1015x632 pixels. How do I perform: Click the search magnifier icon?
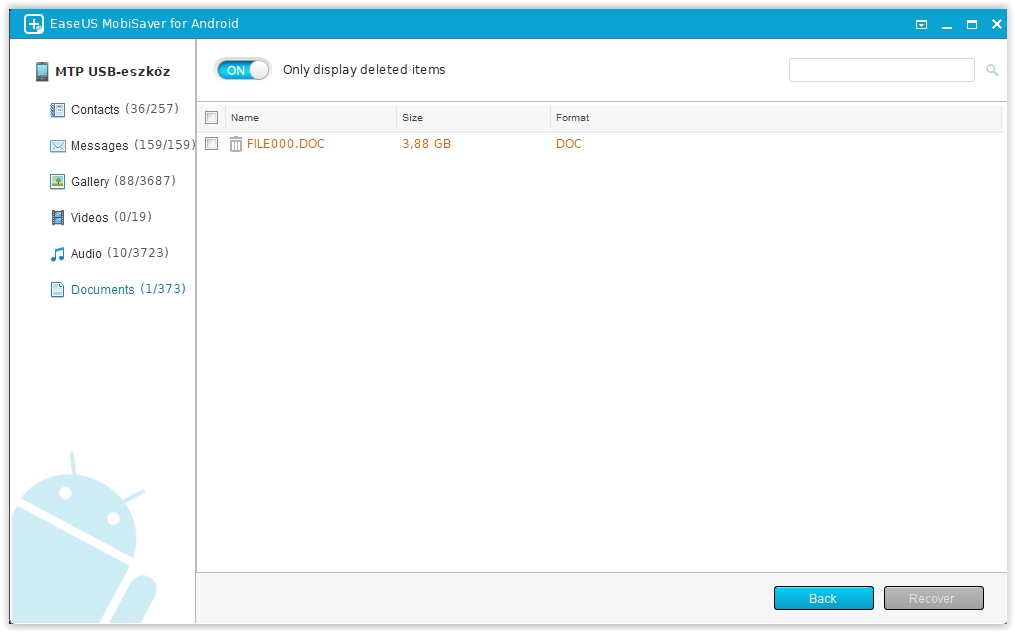point(992,70)
